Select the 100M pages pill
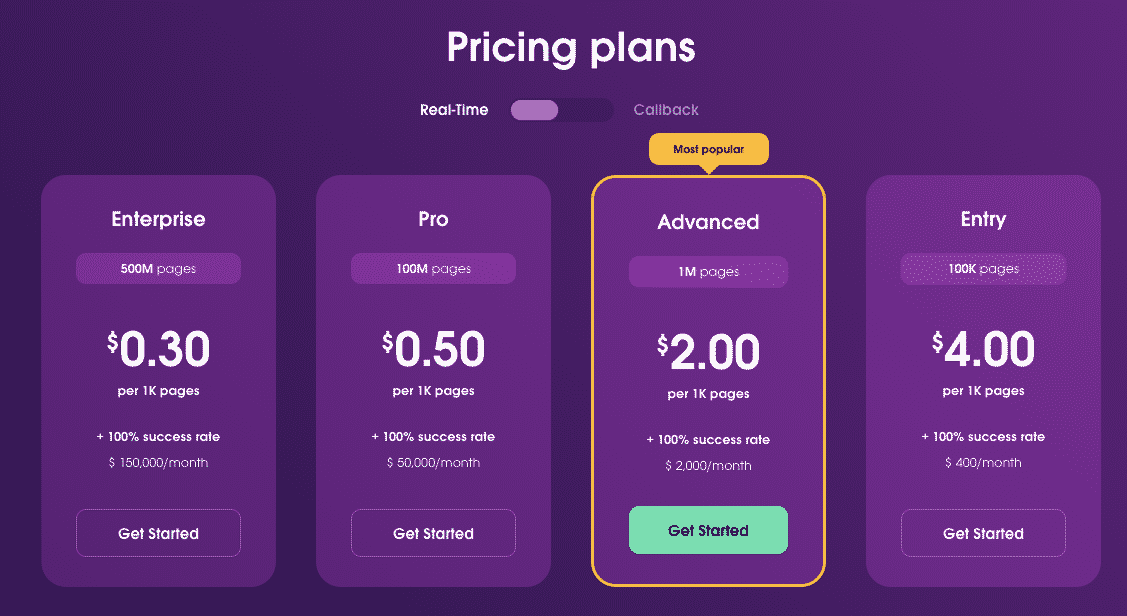The width and height of the screenshot is (1127, 616). coord(433,269)
